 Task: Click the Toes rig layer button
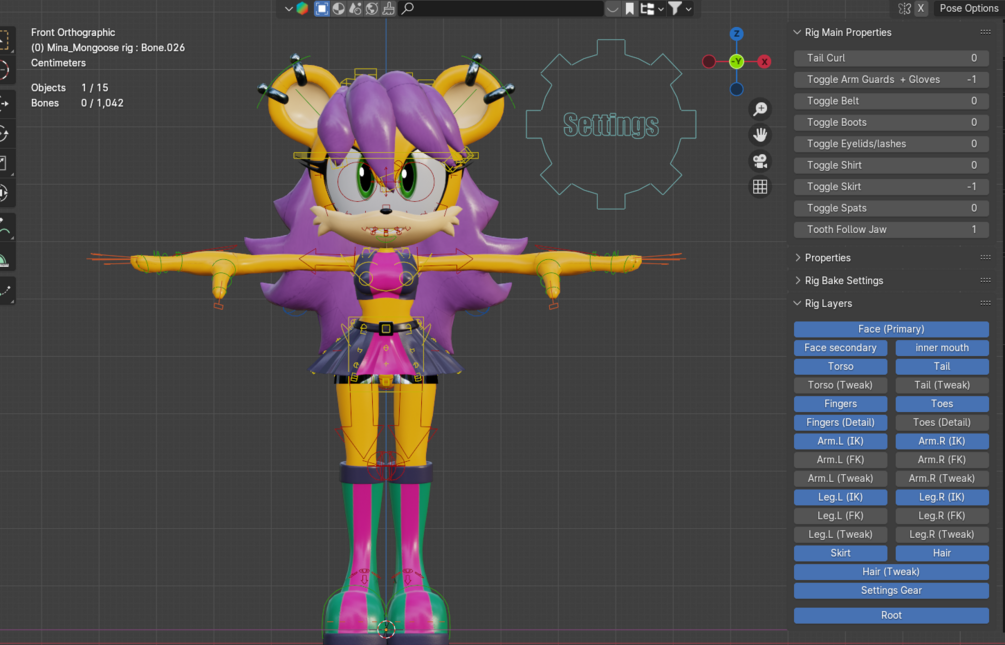(942, 404)
